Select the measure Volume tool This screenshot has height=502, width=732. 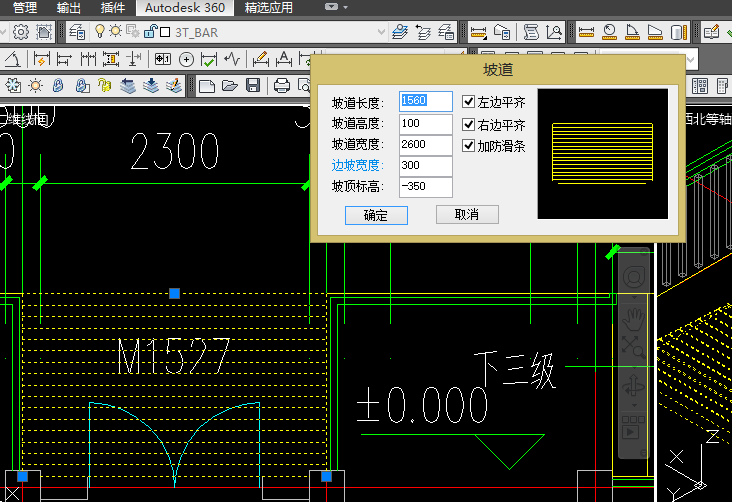[678, 32]
